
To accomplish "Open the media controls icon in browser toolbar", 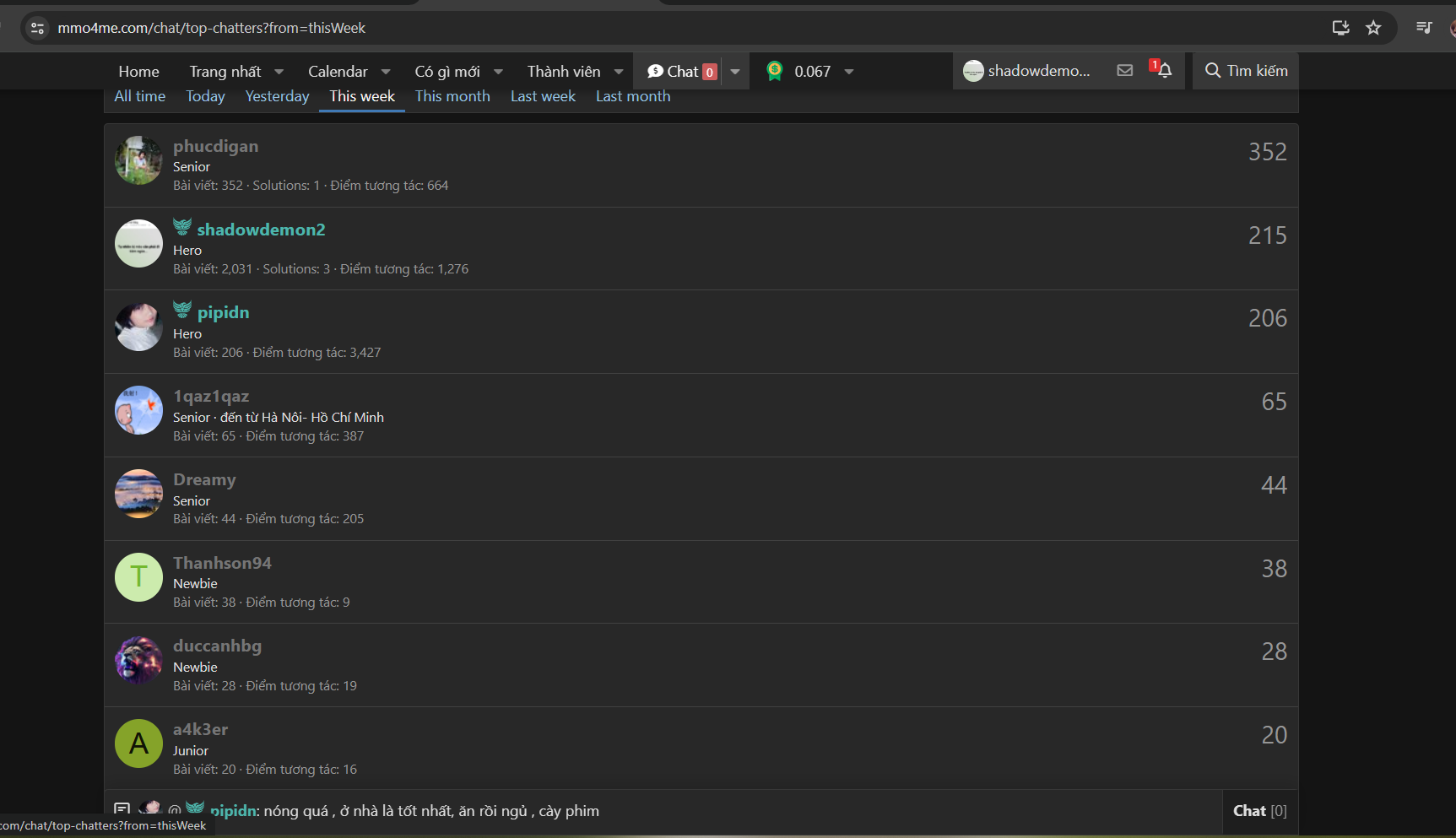I will tap(1424, 28).
